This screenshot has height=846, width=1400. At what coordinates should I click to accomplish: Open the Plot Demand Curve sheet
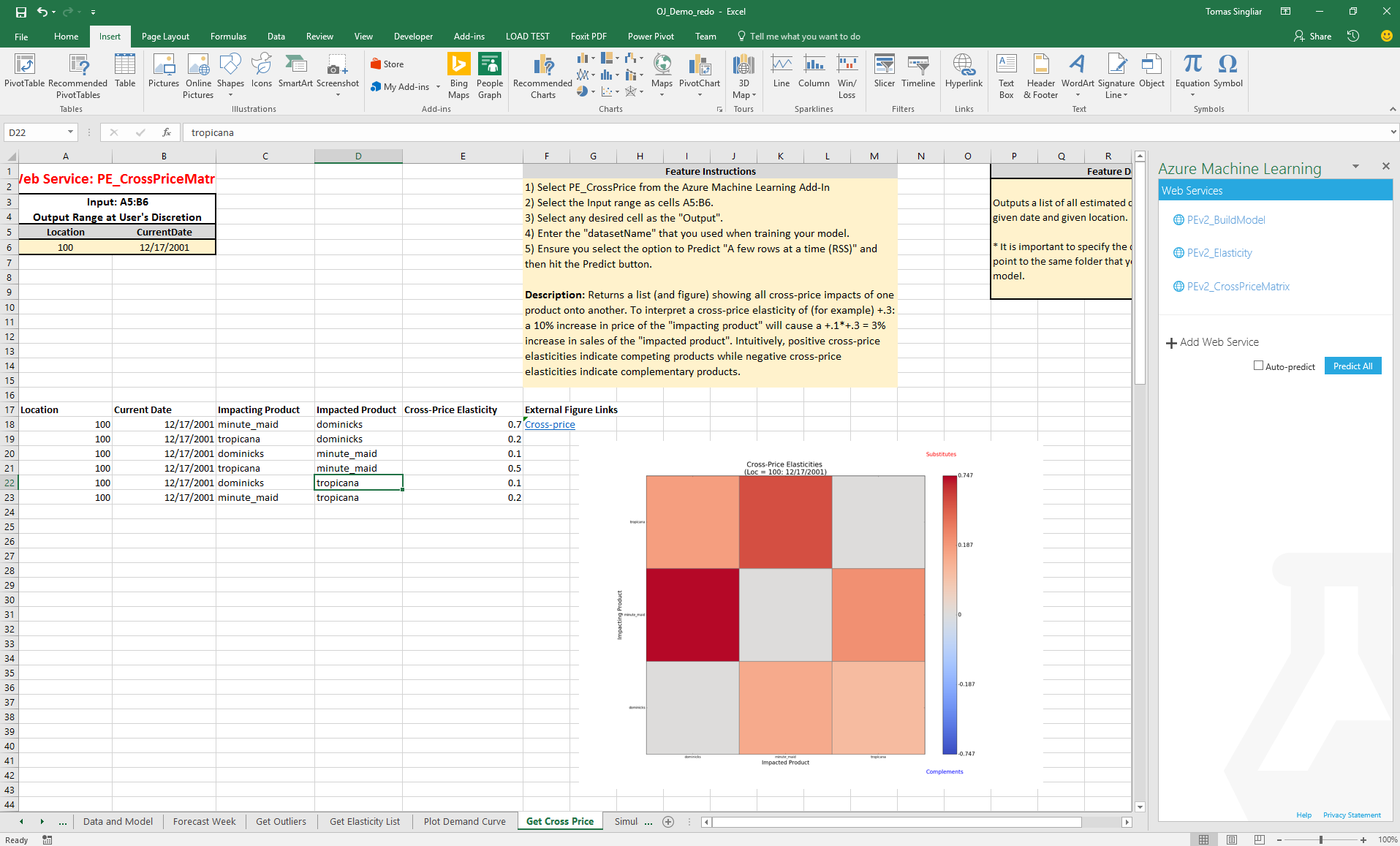[x=465, y=822]
